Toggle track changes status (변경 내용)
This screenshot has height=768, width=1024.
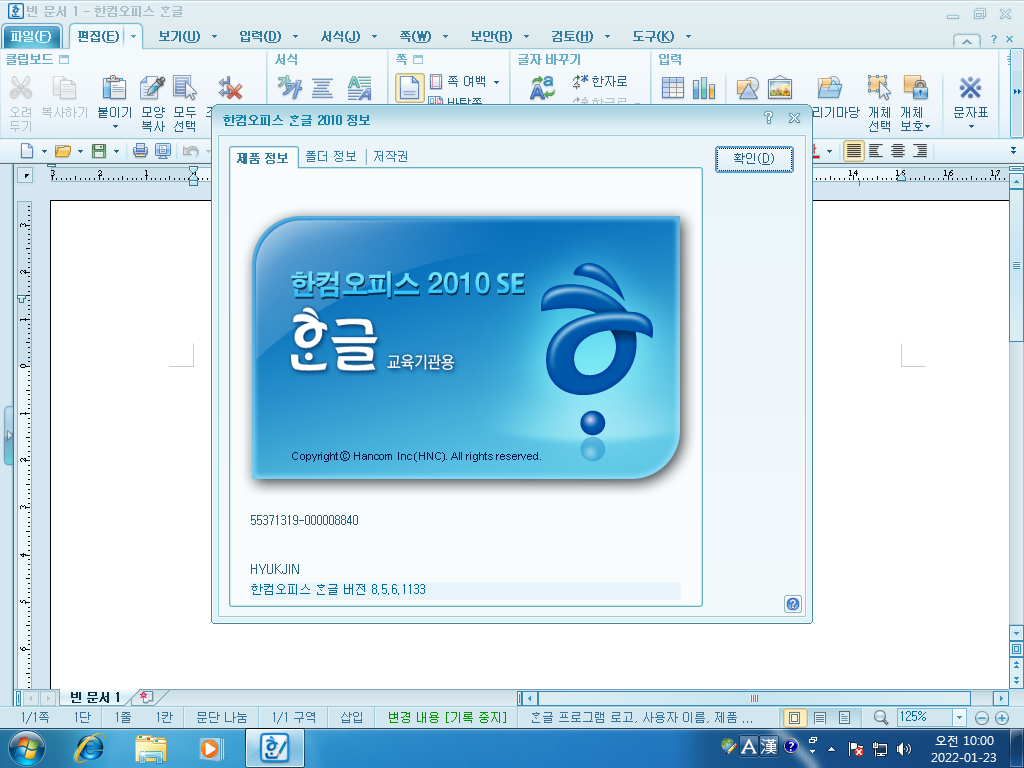[x=447, y=717]
